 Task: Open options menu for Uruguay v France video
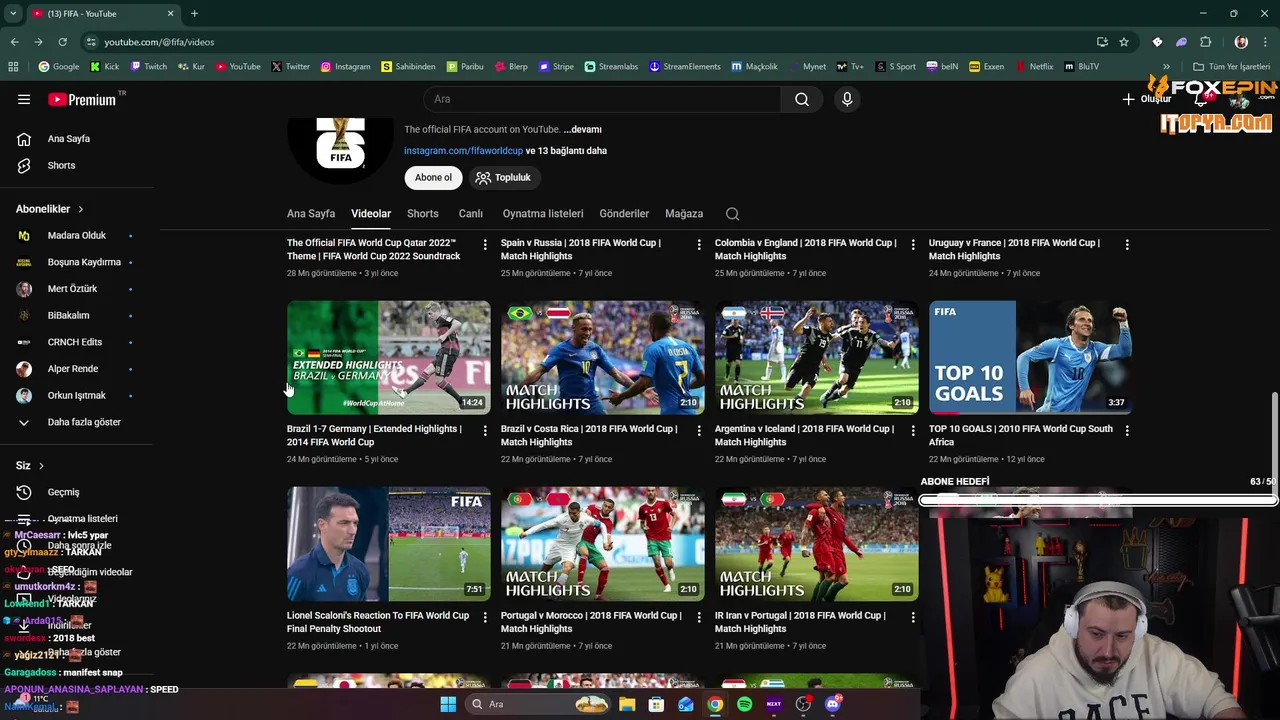tap(1127, 244)
